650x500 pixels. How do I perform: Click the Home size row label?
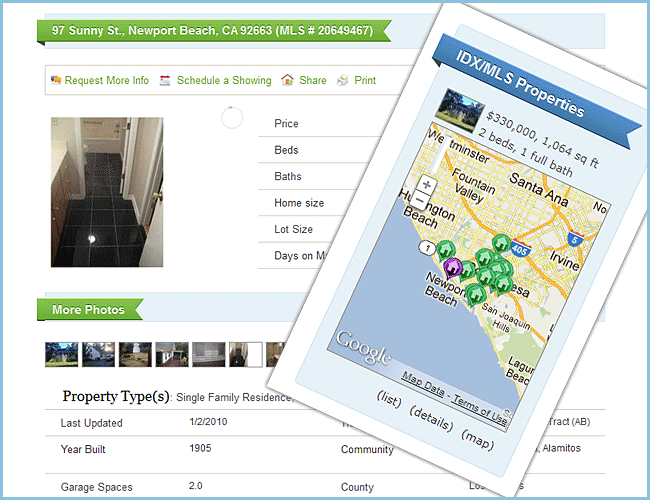click(299, 203)
